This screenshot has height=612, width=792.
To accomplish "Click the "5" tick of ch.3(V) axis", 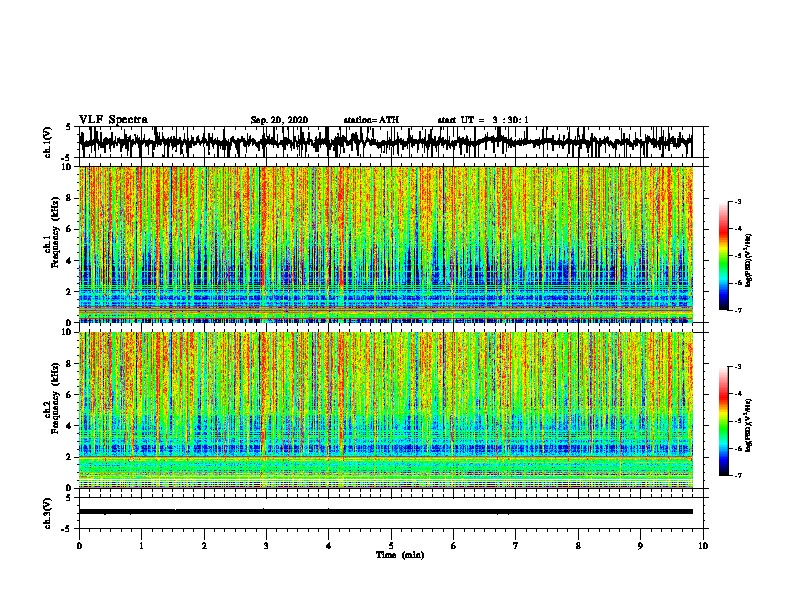I will pyautogui.click(x=68, y=498).
